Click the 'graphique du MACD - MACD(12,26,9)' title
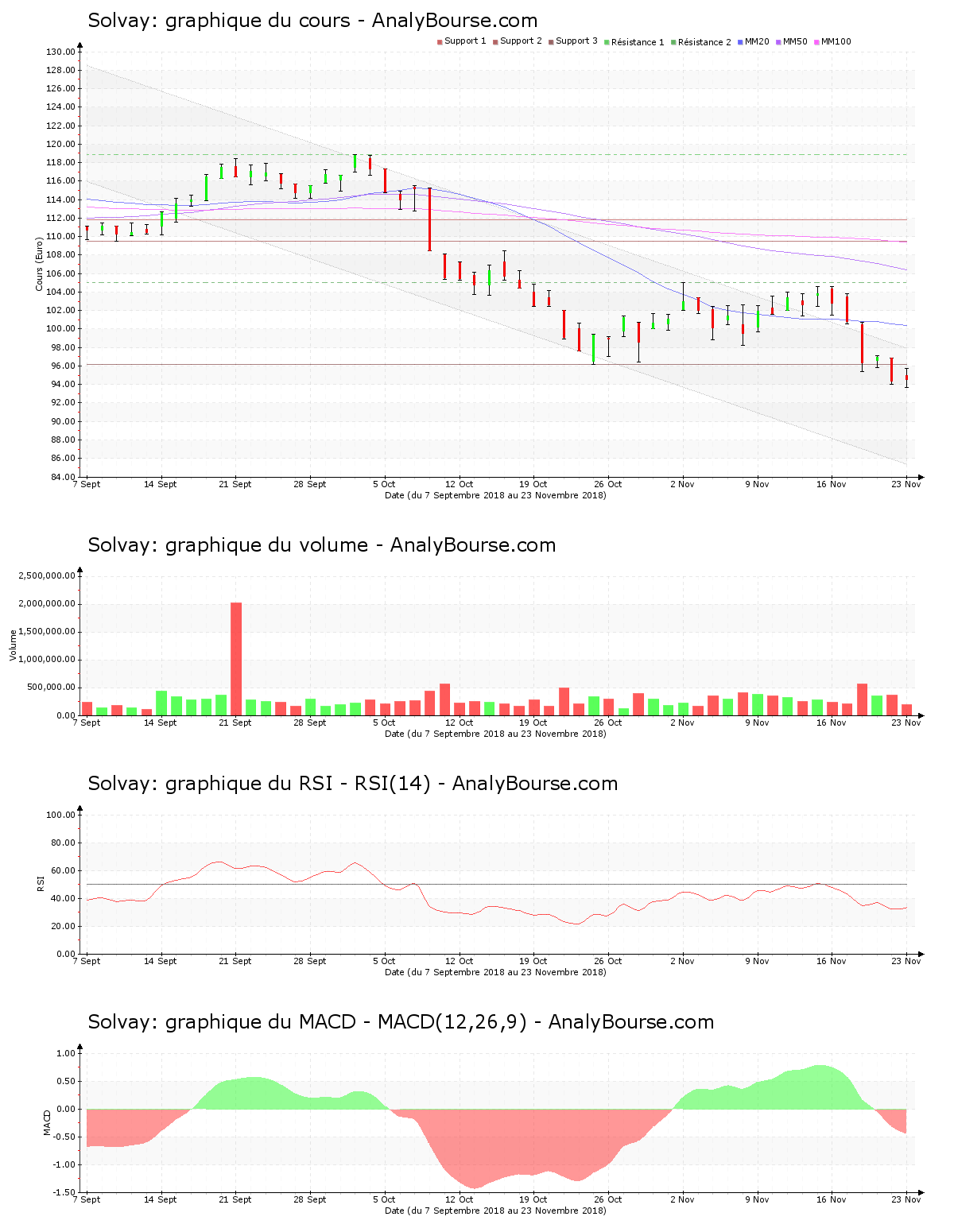954x1232 pixels. (346, 1022)
